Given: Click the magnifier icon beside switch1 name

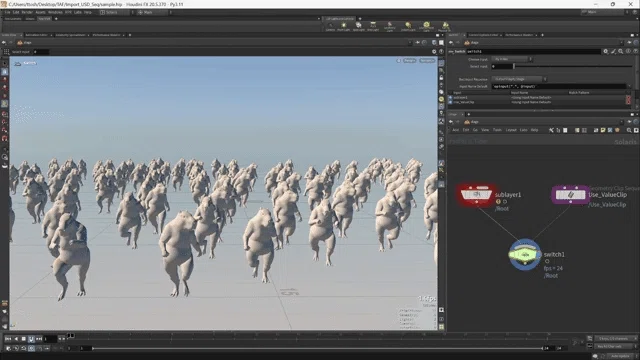Looking at the screenshot, I should [620, 51].
